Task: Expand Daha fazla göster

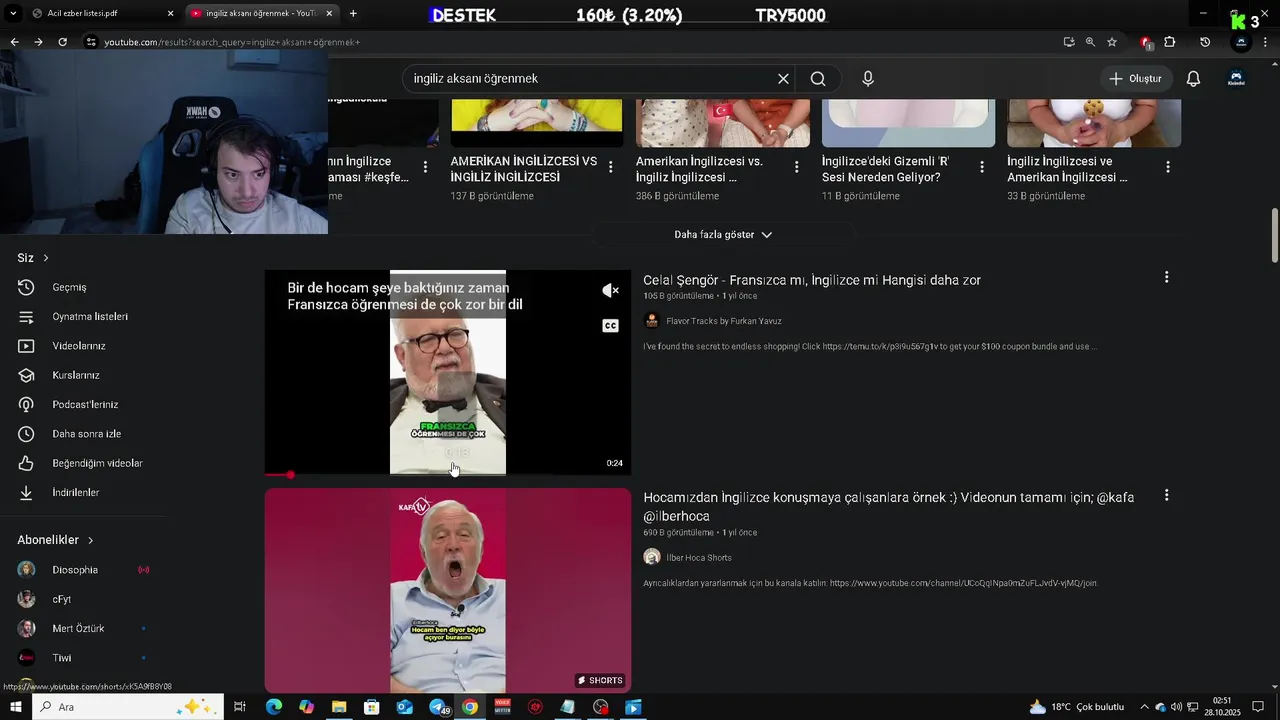Action: point(723,235)
